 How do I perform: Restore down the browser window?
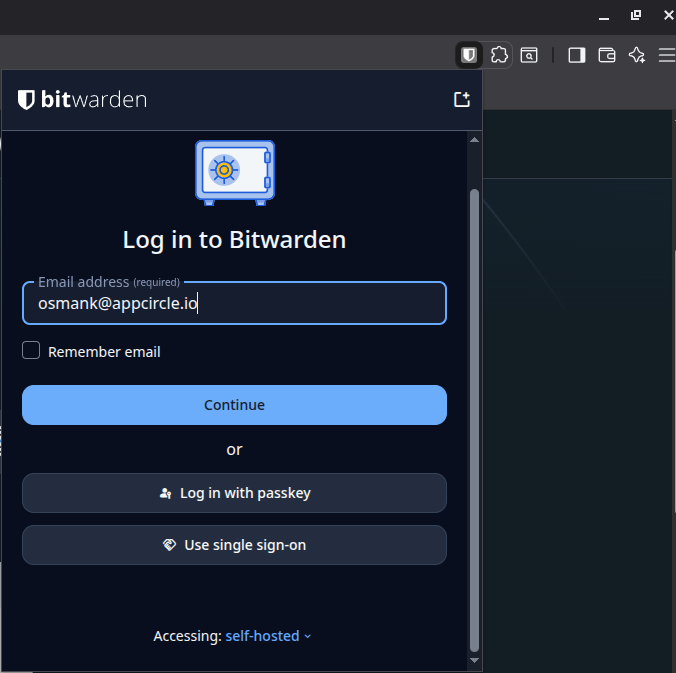point(636,16)
